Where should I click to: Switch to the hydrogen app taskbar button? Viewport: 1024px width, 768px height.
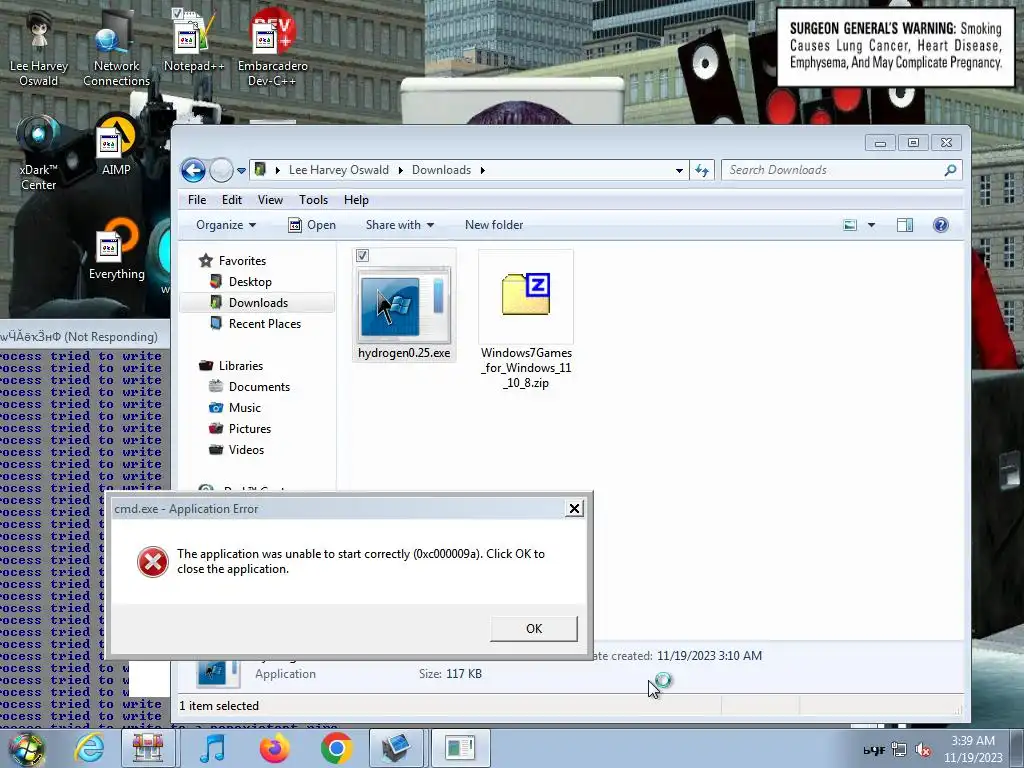396,748
